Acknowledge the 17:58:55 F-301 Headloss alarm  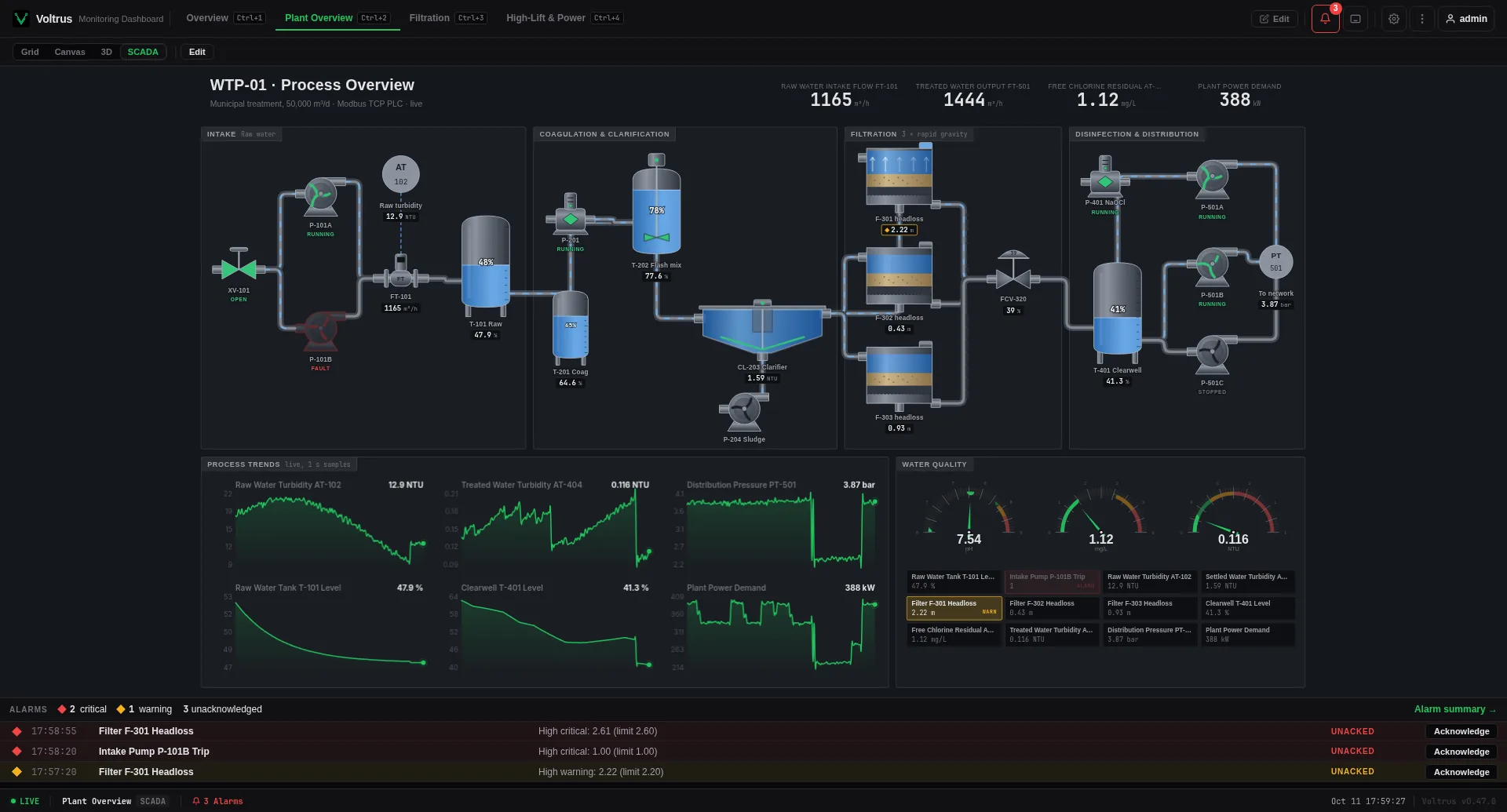[1461, 731]
